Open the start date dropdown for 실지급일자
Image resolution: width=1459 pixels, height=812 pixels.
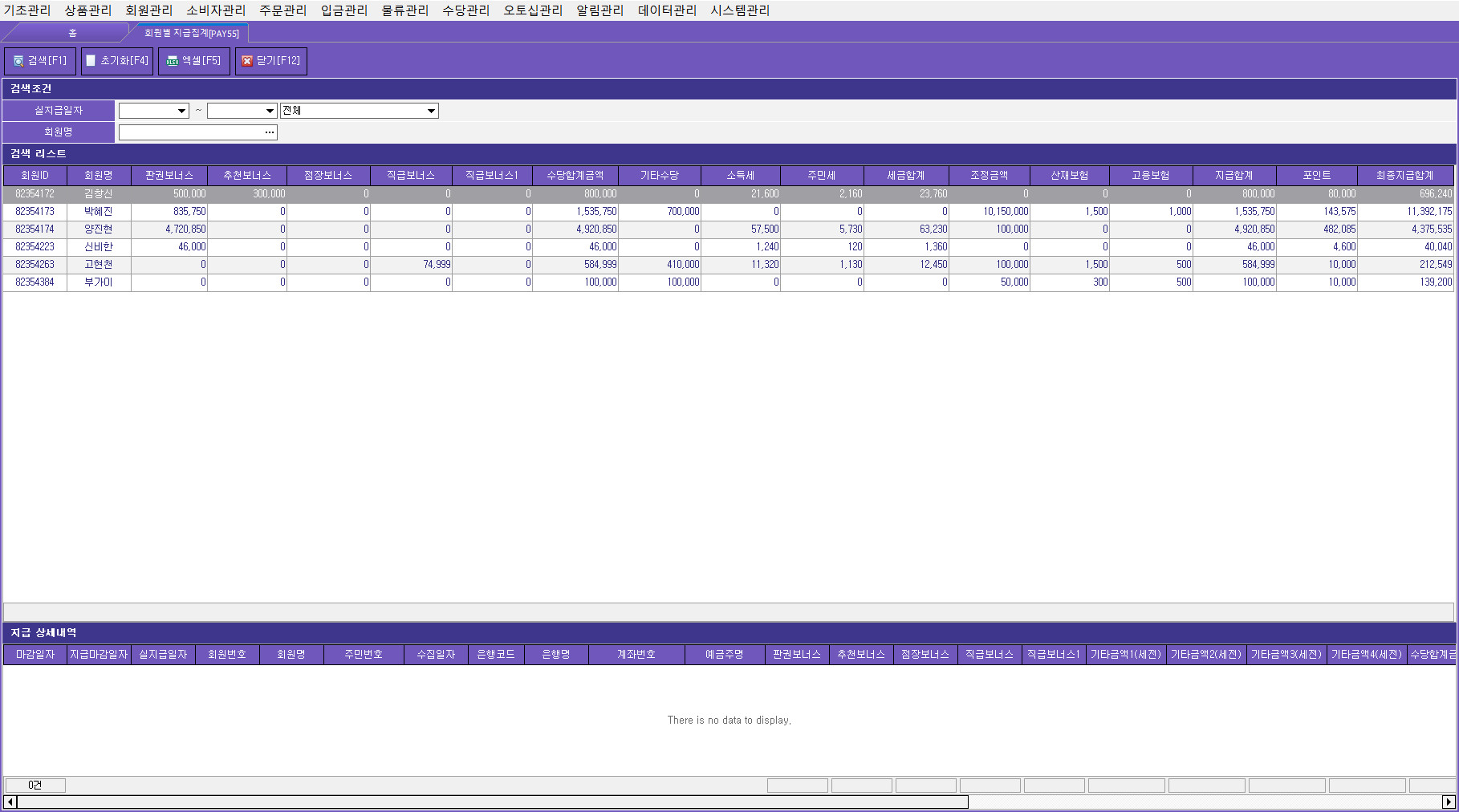coord(182,111)
